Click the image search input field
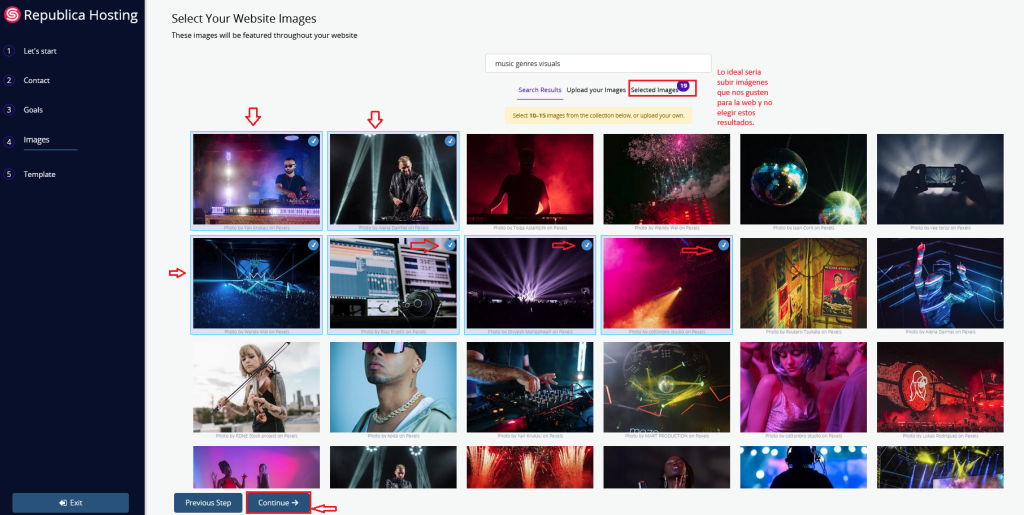 pos(598,63)
